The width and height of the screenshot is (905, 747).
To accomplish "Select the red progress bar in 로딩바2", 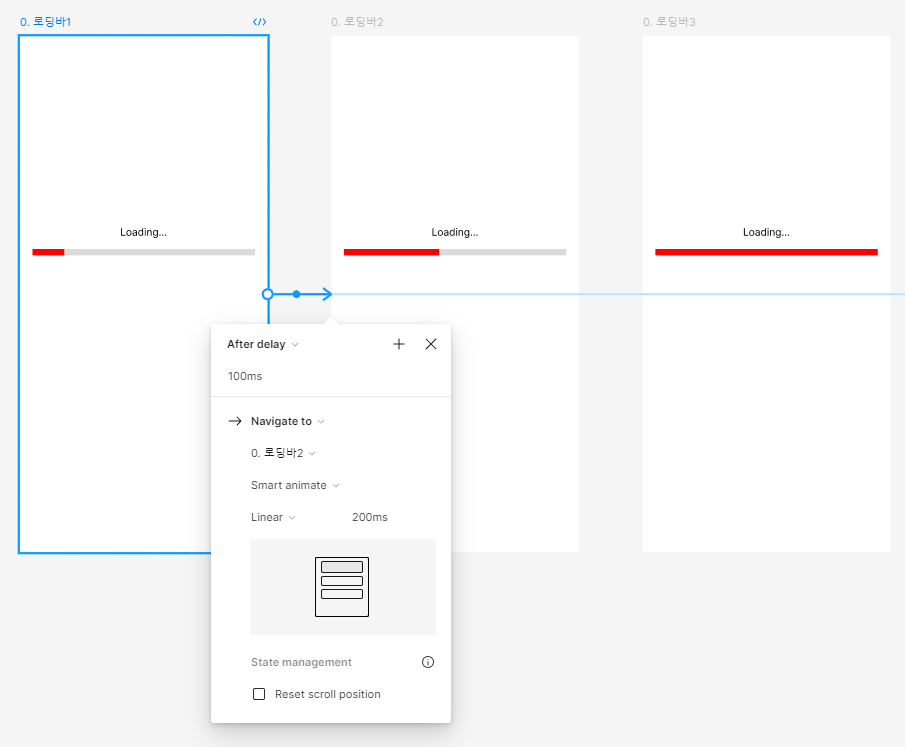I will 391,252.
